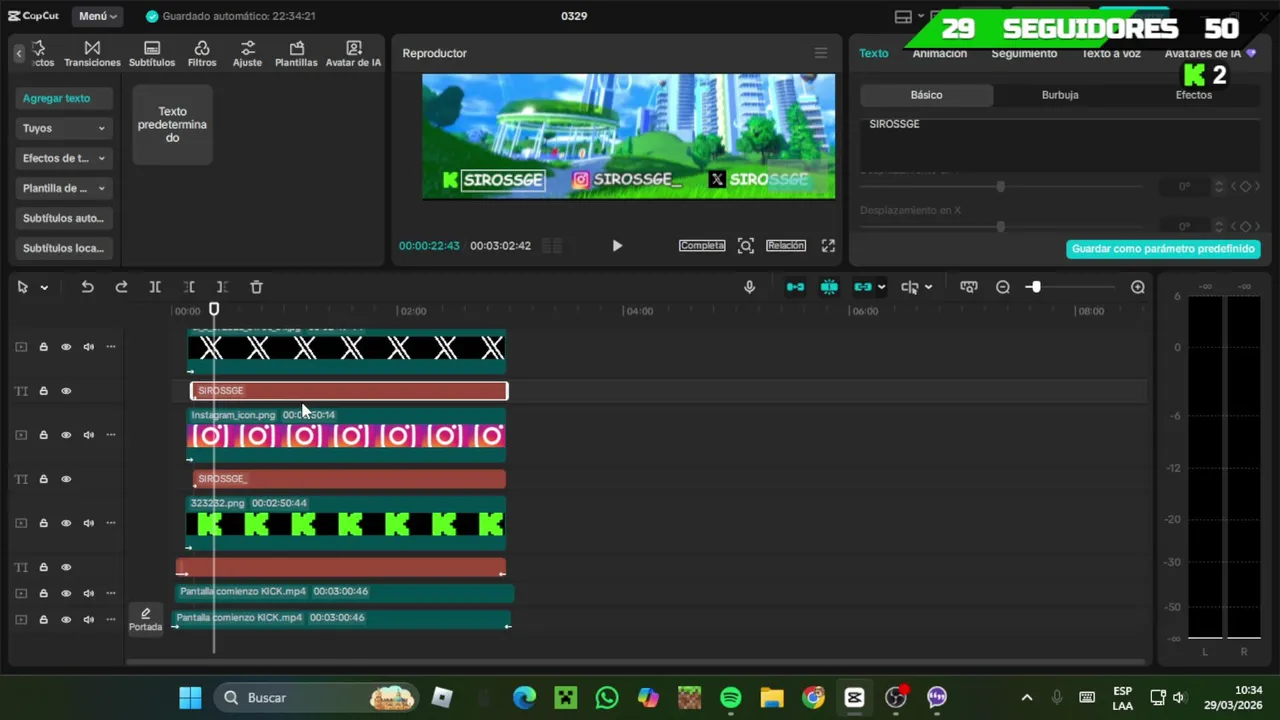Switch to the Animación tab
This screenshot has height=720, width=1280.
(940, 54)
